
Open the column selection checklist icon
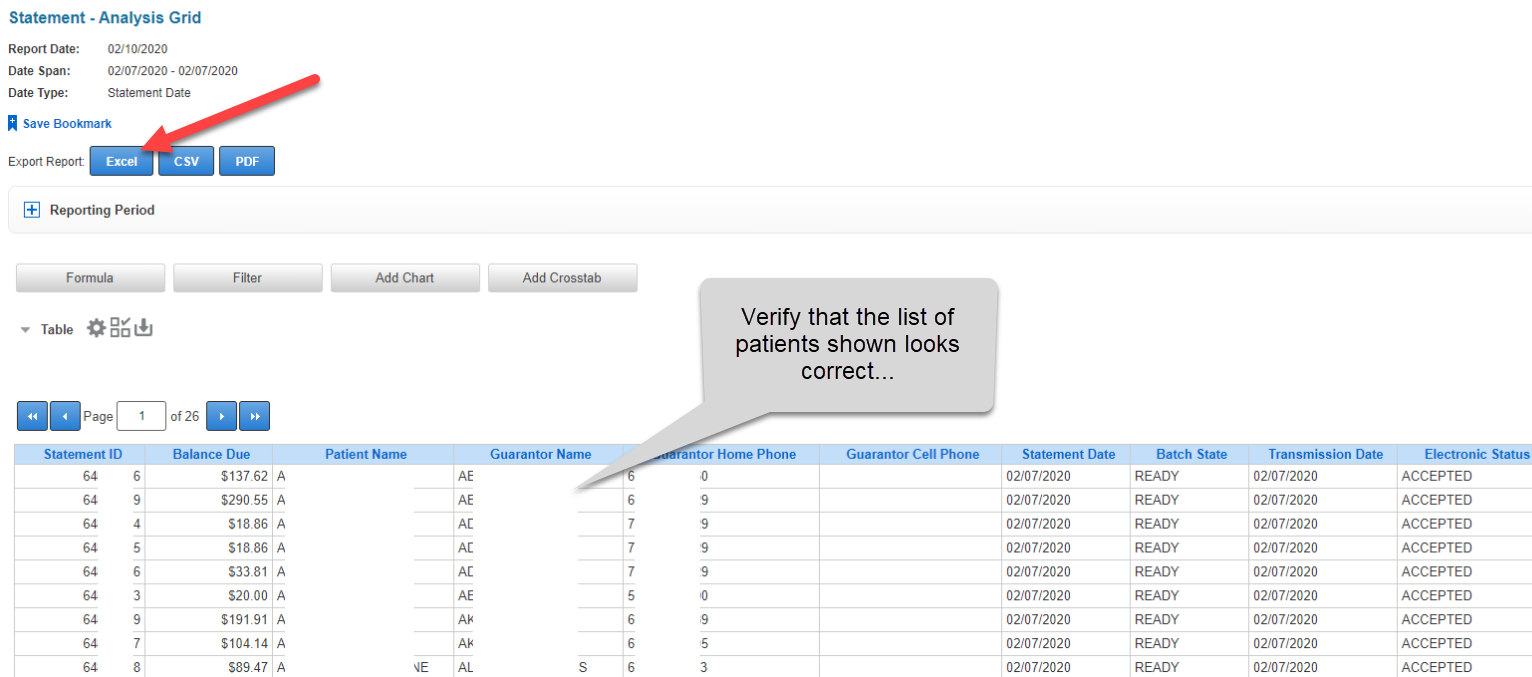coord(120,328)
